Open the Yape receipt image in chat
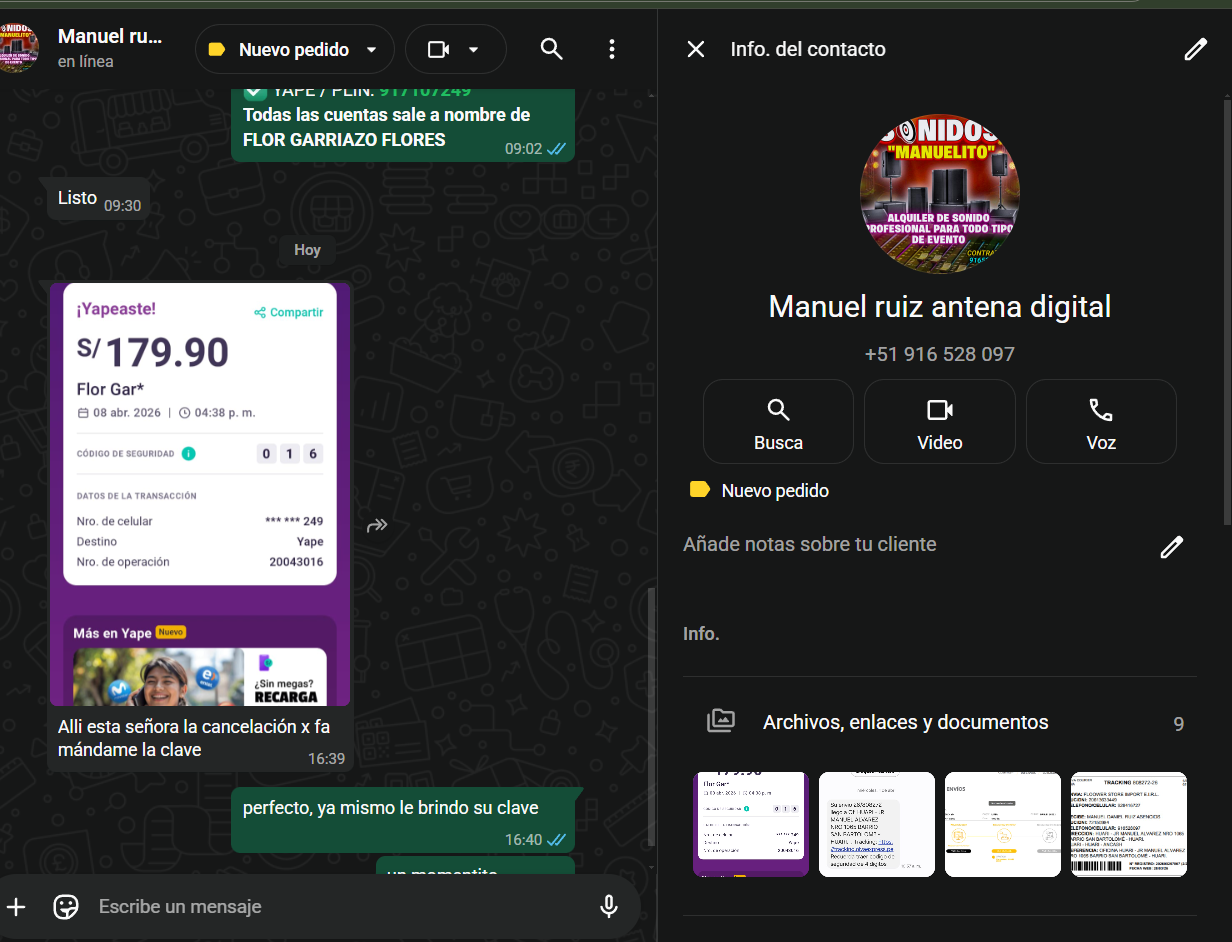 point(200,495)
